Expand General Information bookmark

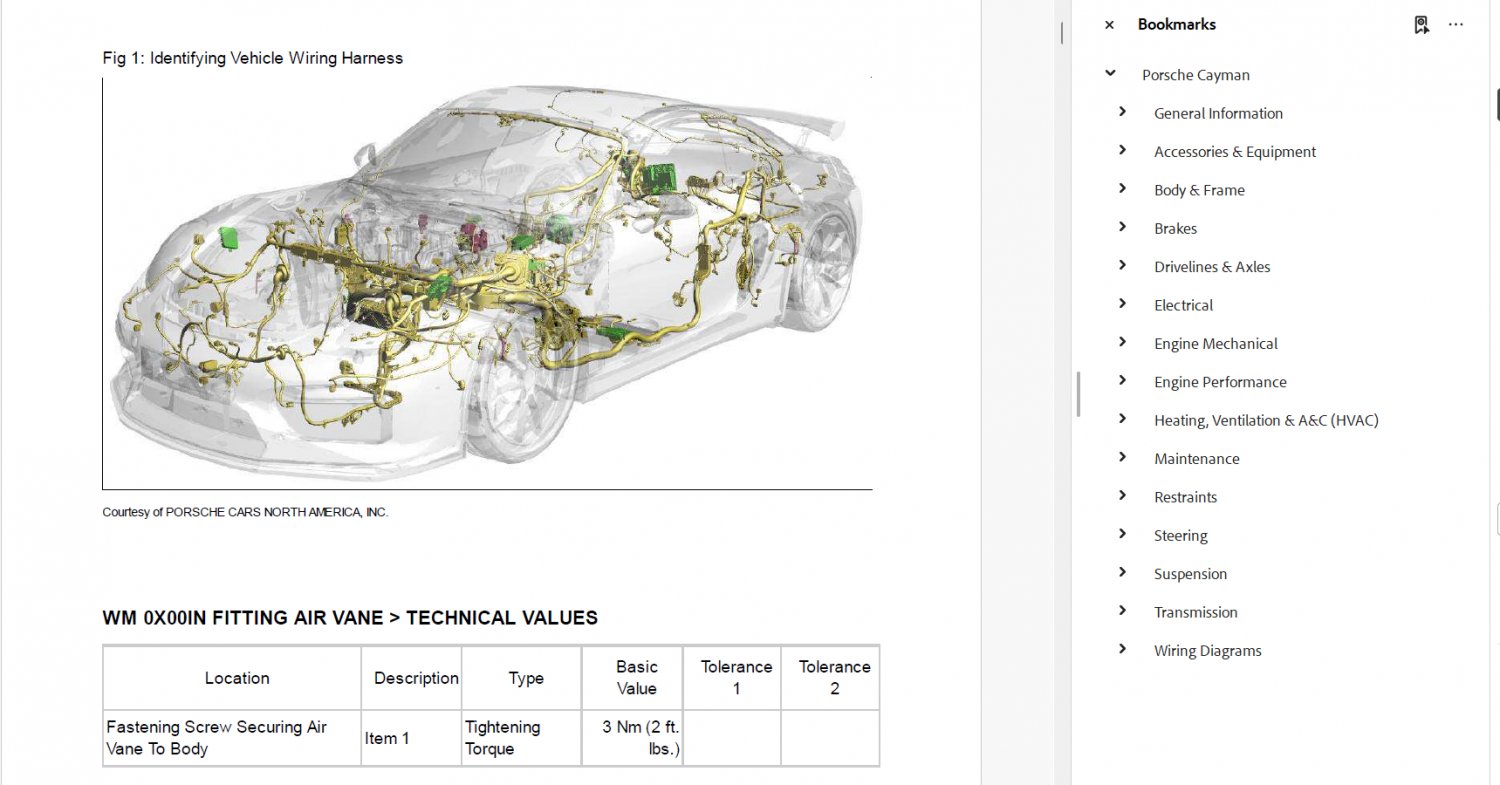pyautogui.click(x=1123, y=112)
